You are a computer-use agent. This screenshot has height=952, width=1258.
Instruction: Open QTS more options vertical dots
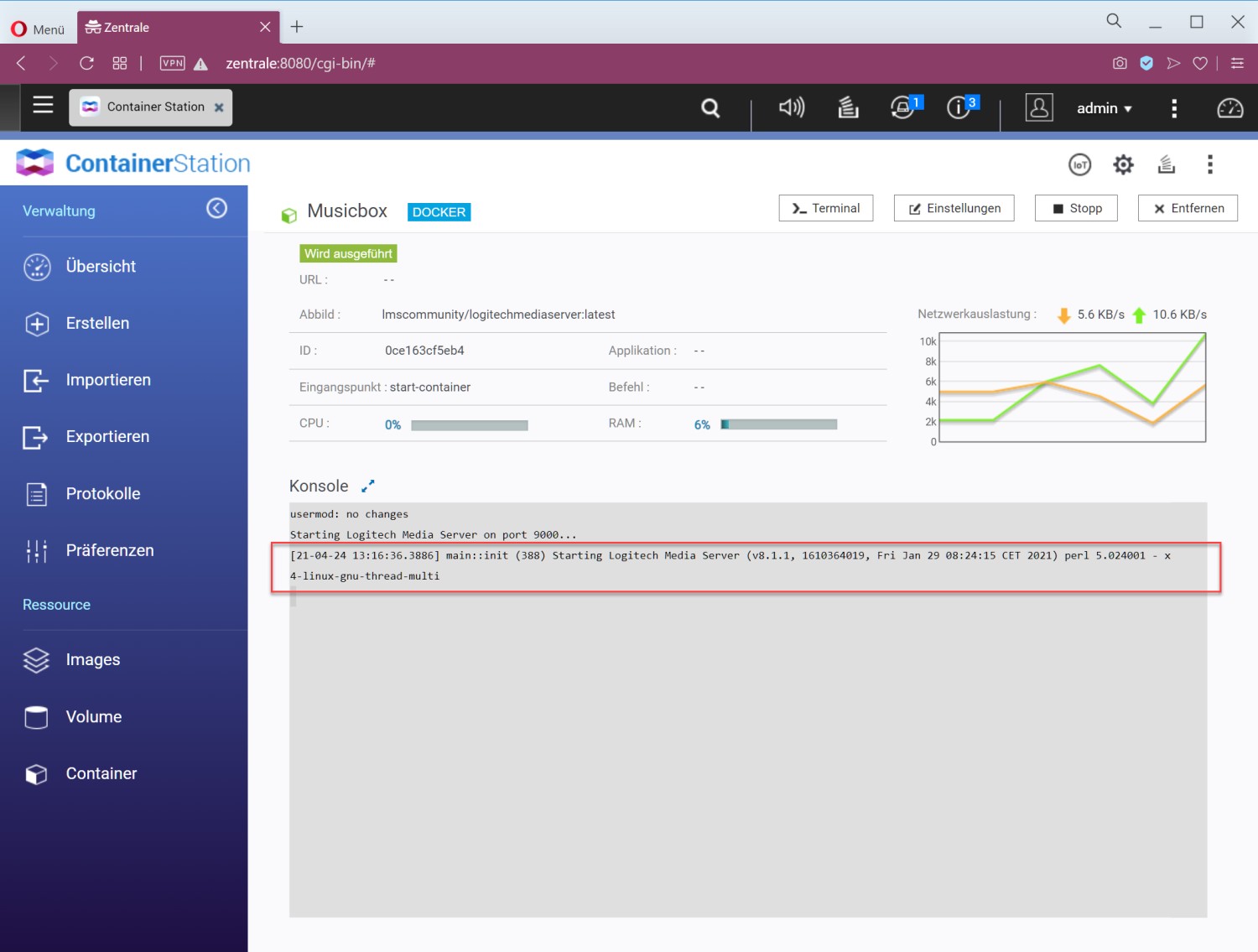pos(1174,108)
